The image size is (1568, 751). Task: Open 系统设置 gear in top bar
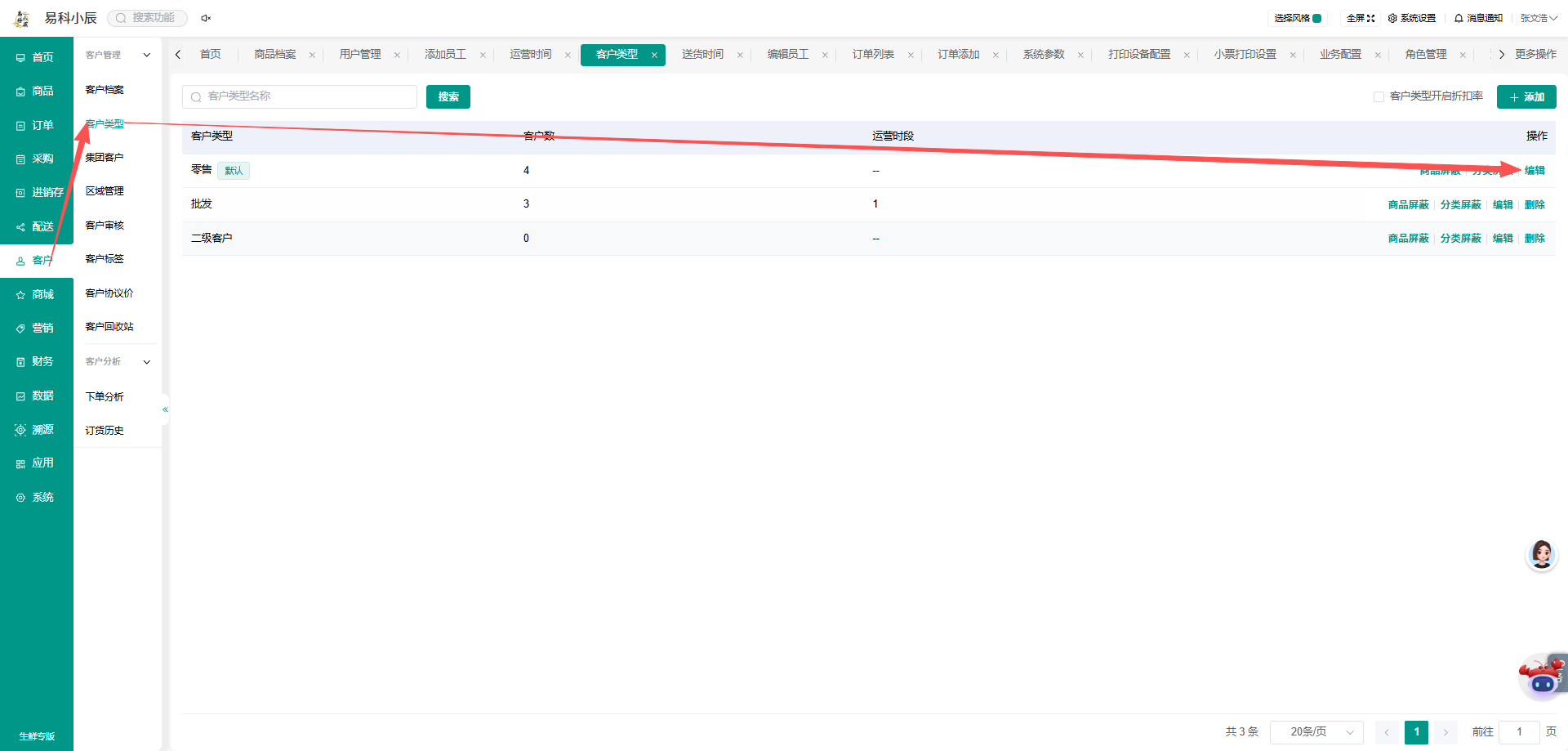pos(1411,18)
